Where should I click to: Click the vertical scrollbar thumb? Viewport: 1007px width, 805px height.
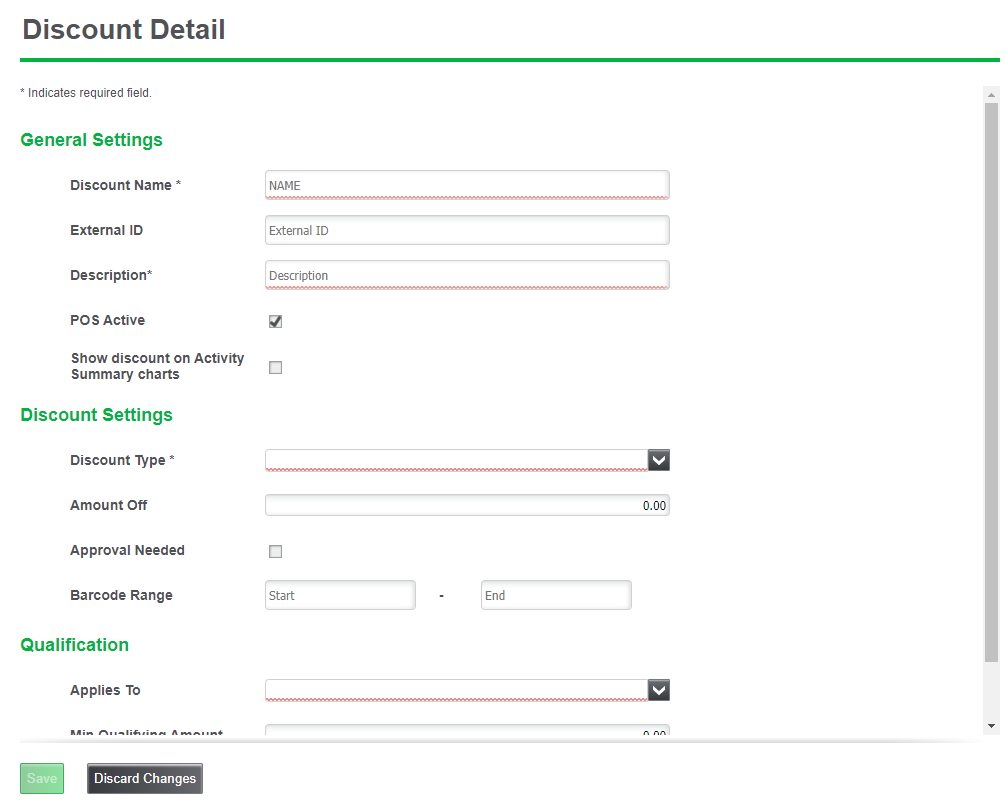[x=991, y=380]
